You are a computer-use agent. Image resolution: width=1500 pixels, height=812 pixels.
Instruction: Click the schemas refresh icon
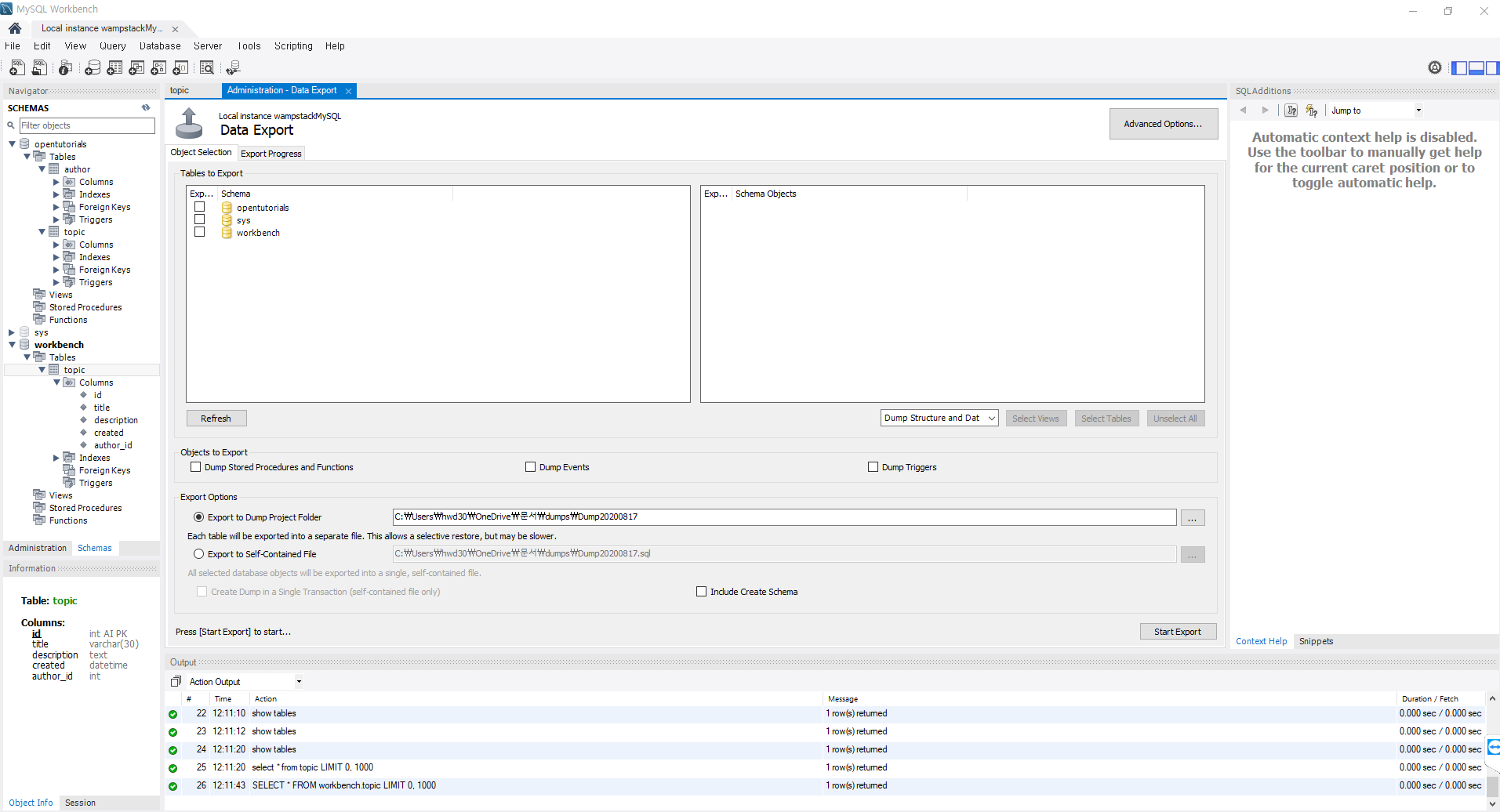(146, 107)
